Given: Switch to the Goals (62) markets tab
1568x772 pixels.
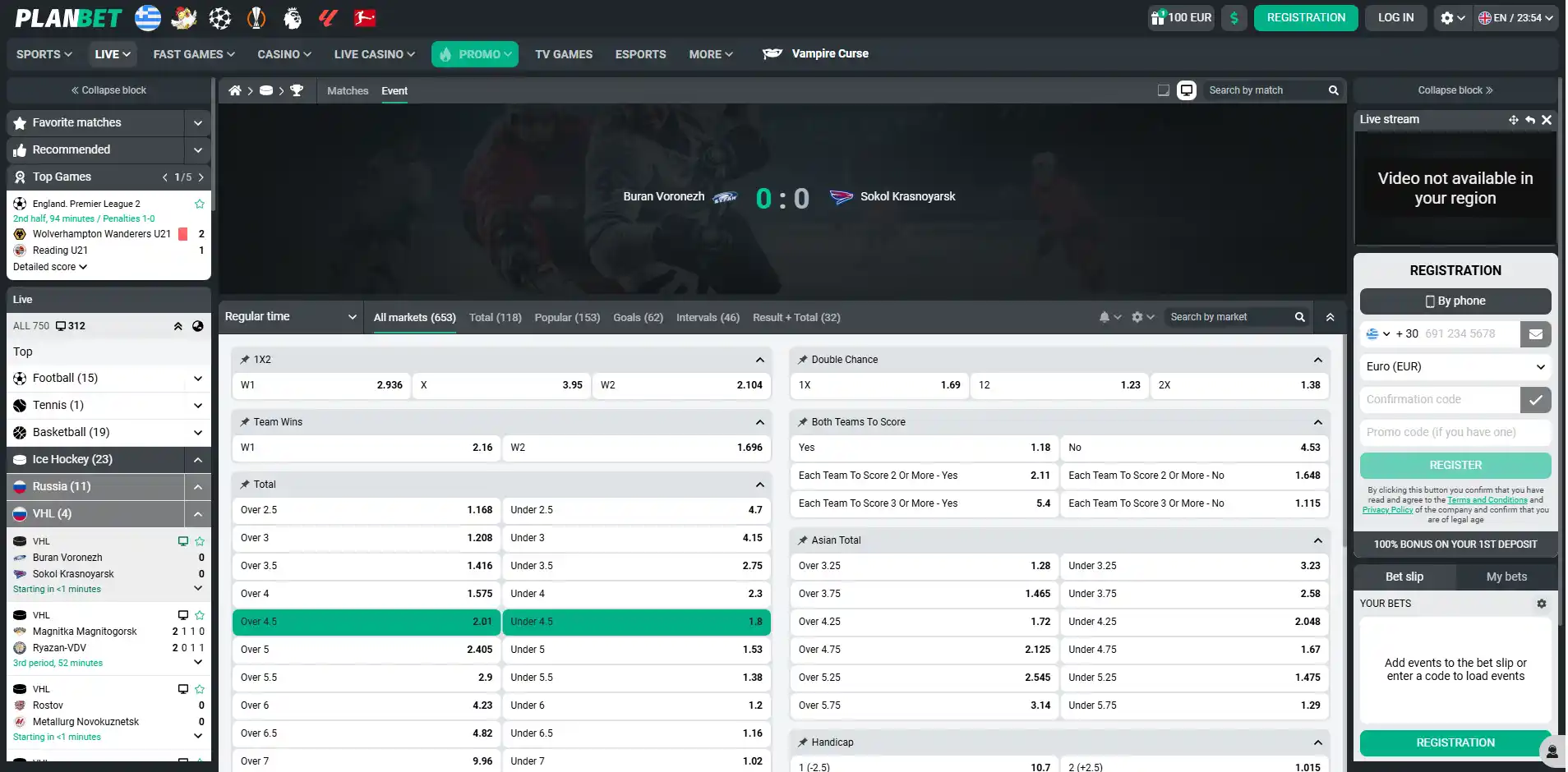Looking at the screenshot, I should coord(638,318).
